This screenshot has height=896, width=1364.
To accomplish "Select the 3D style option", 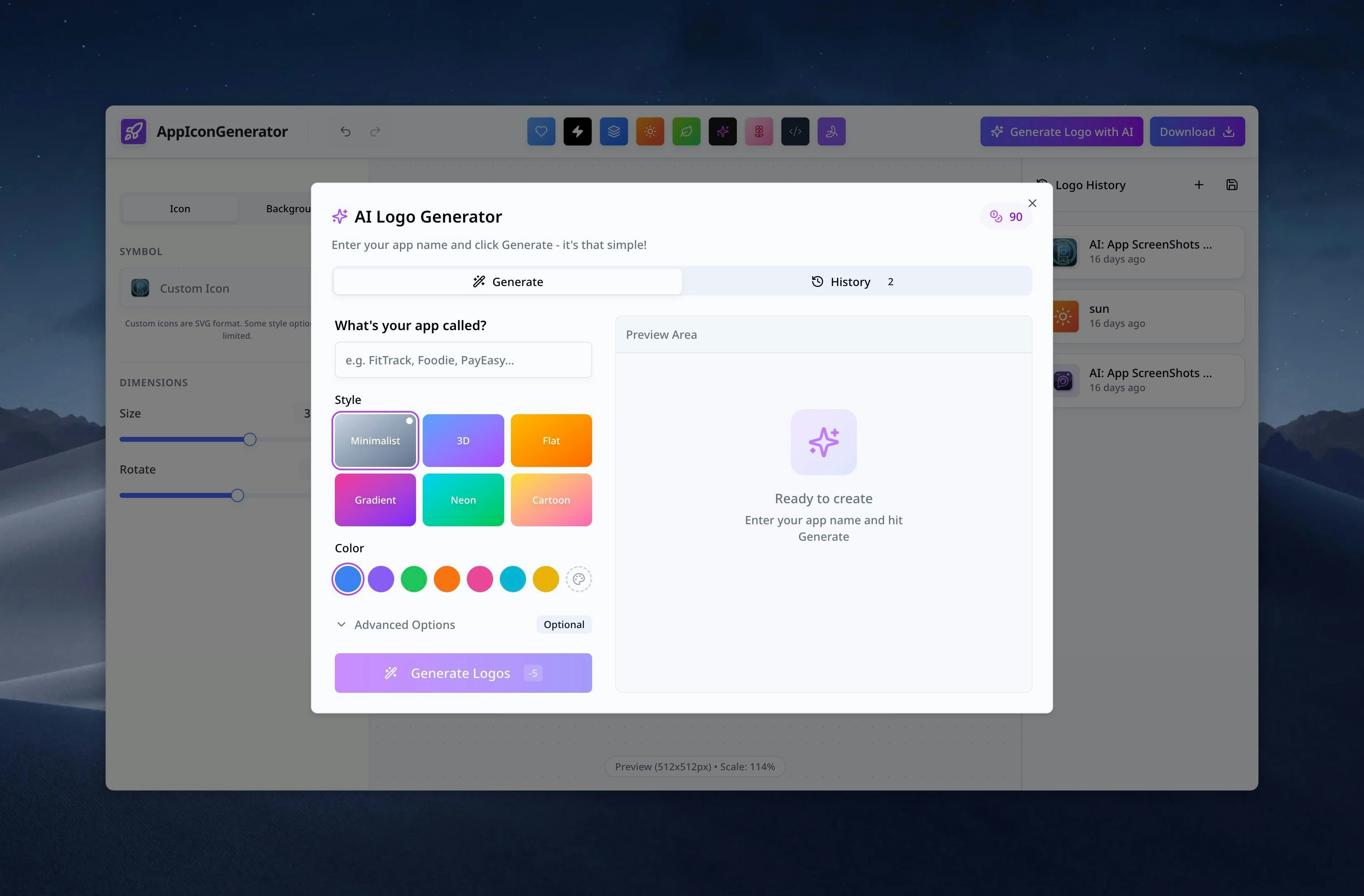I will click(463, 441).
